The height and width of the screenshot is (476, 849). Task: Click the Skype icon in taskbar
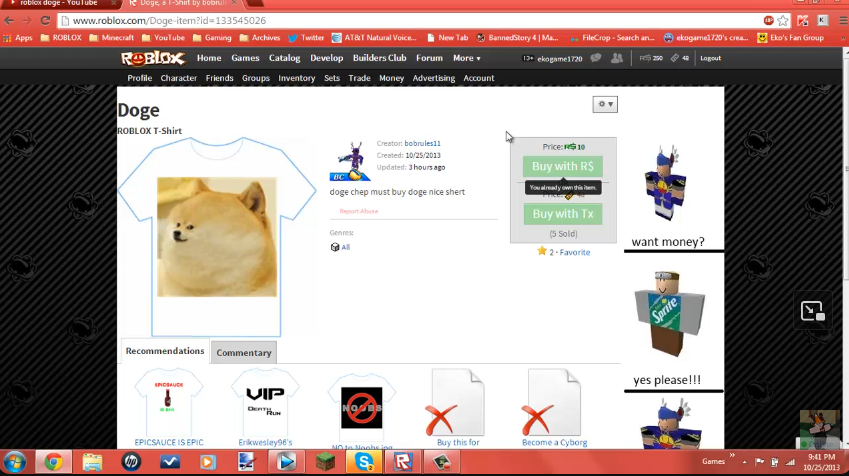point(366,462)
